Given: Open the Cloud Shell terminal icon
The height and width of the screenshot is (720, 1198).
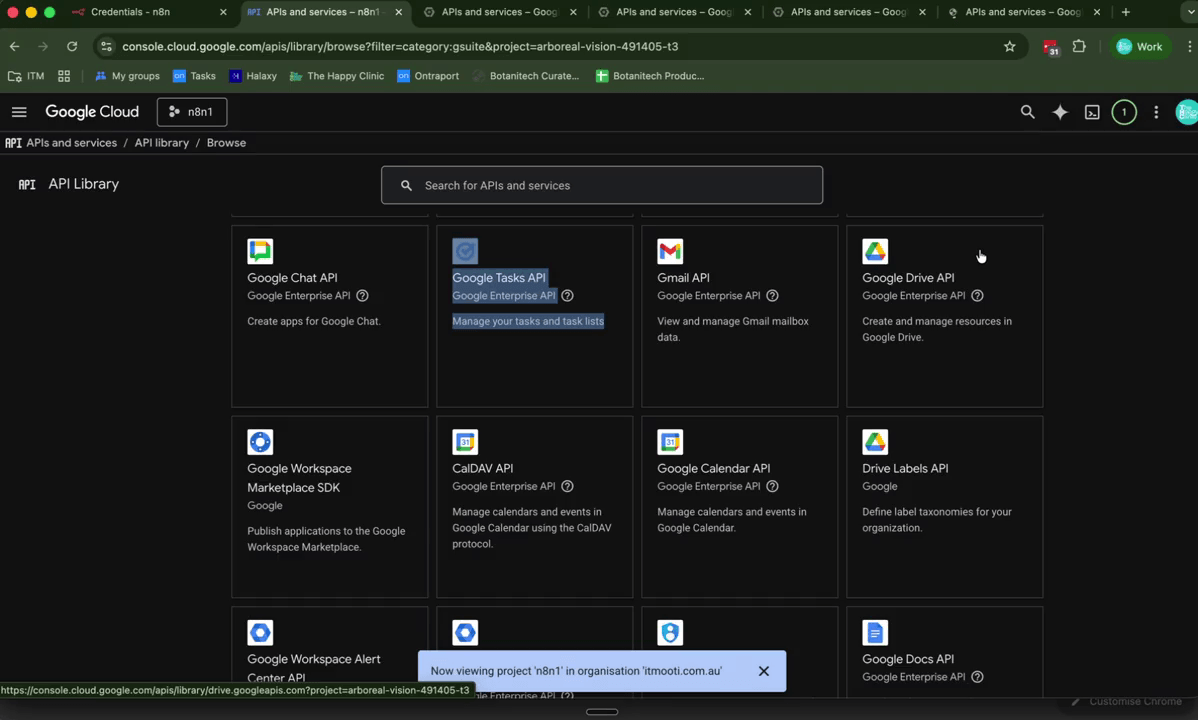Looking at the screenshot, I should 1092,112.
